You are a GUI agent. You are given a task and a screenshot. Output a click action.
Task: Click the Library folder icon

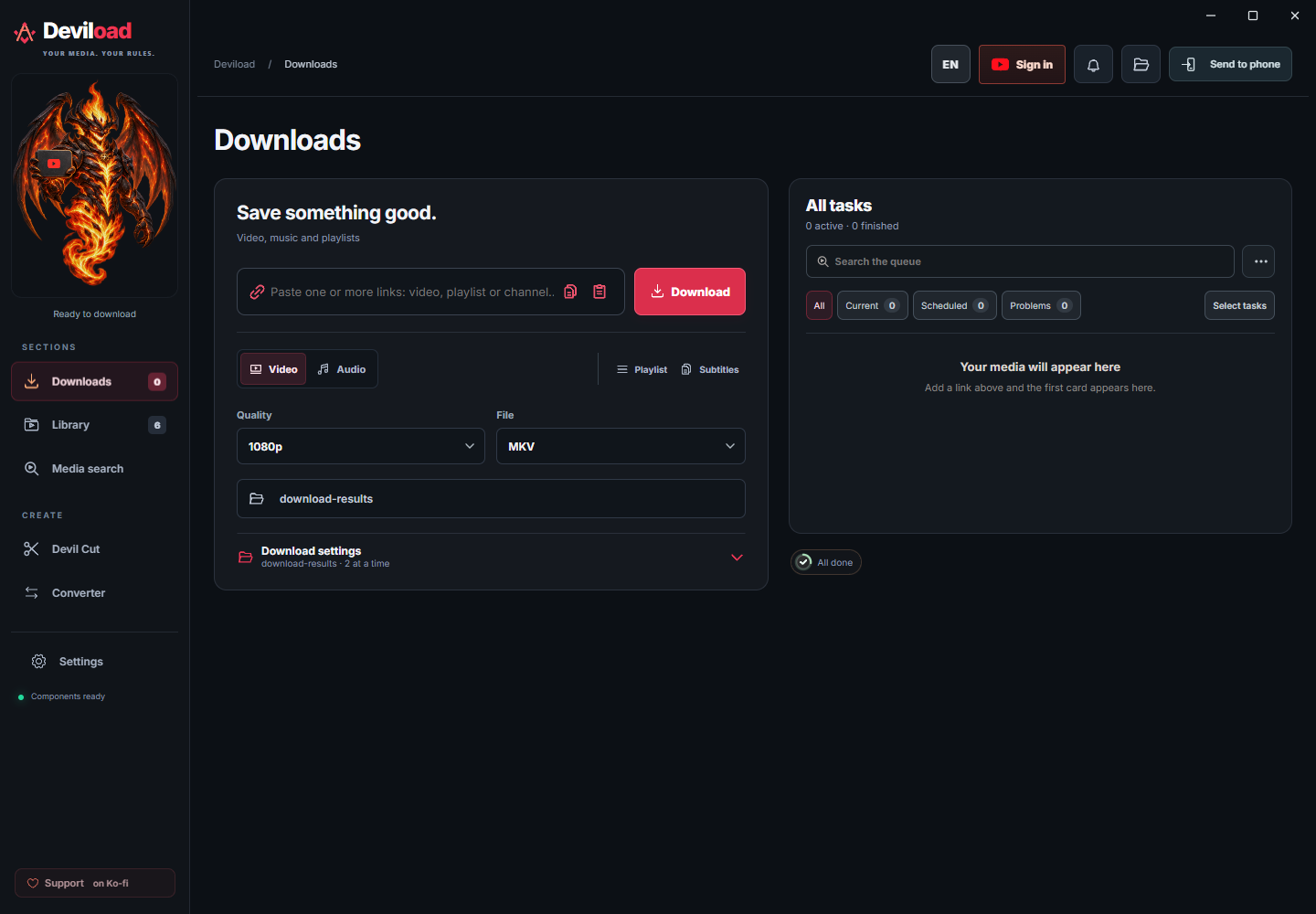31,425
